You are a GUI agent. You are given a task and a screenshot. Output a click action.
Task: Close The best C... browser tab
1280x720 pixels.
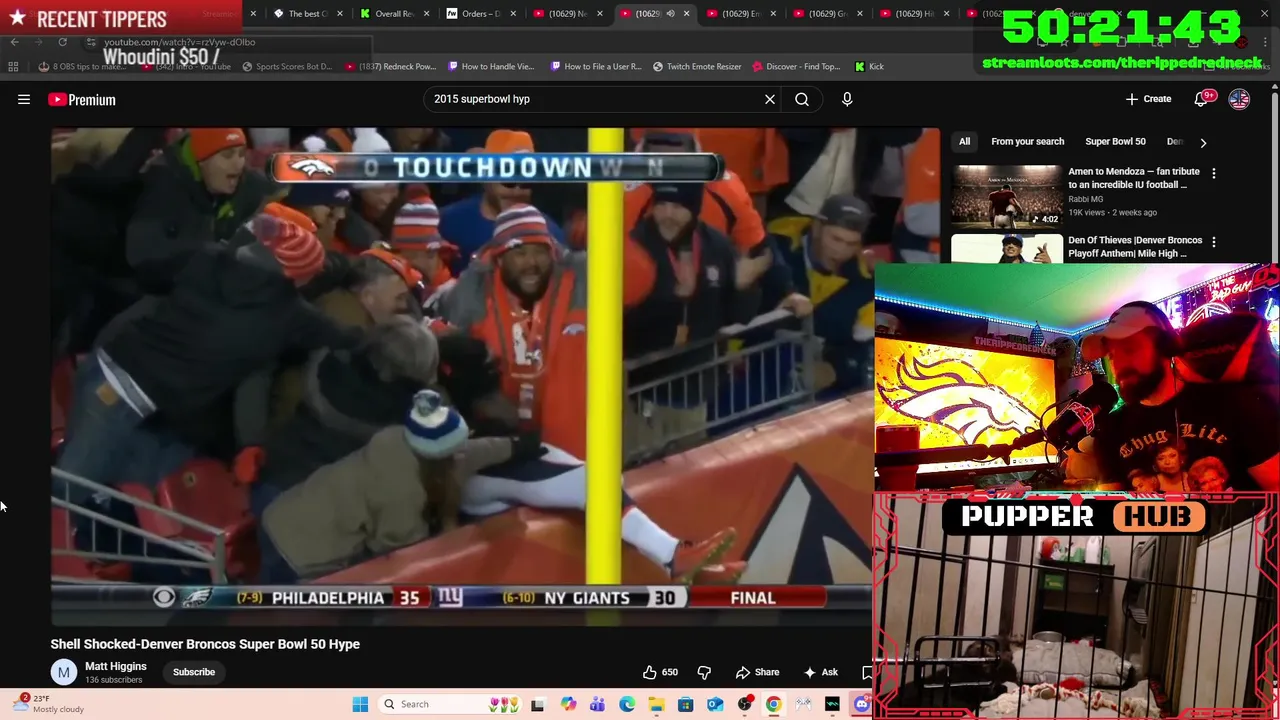tap(340, 14)
